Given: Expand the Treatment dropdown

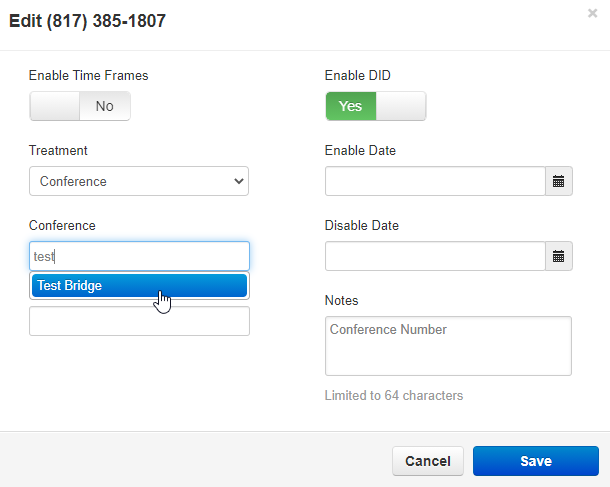Looking at the screenshot, I should [139, 181].
